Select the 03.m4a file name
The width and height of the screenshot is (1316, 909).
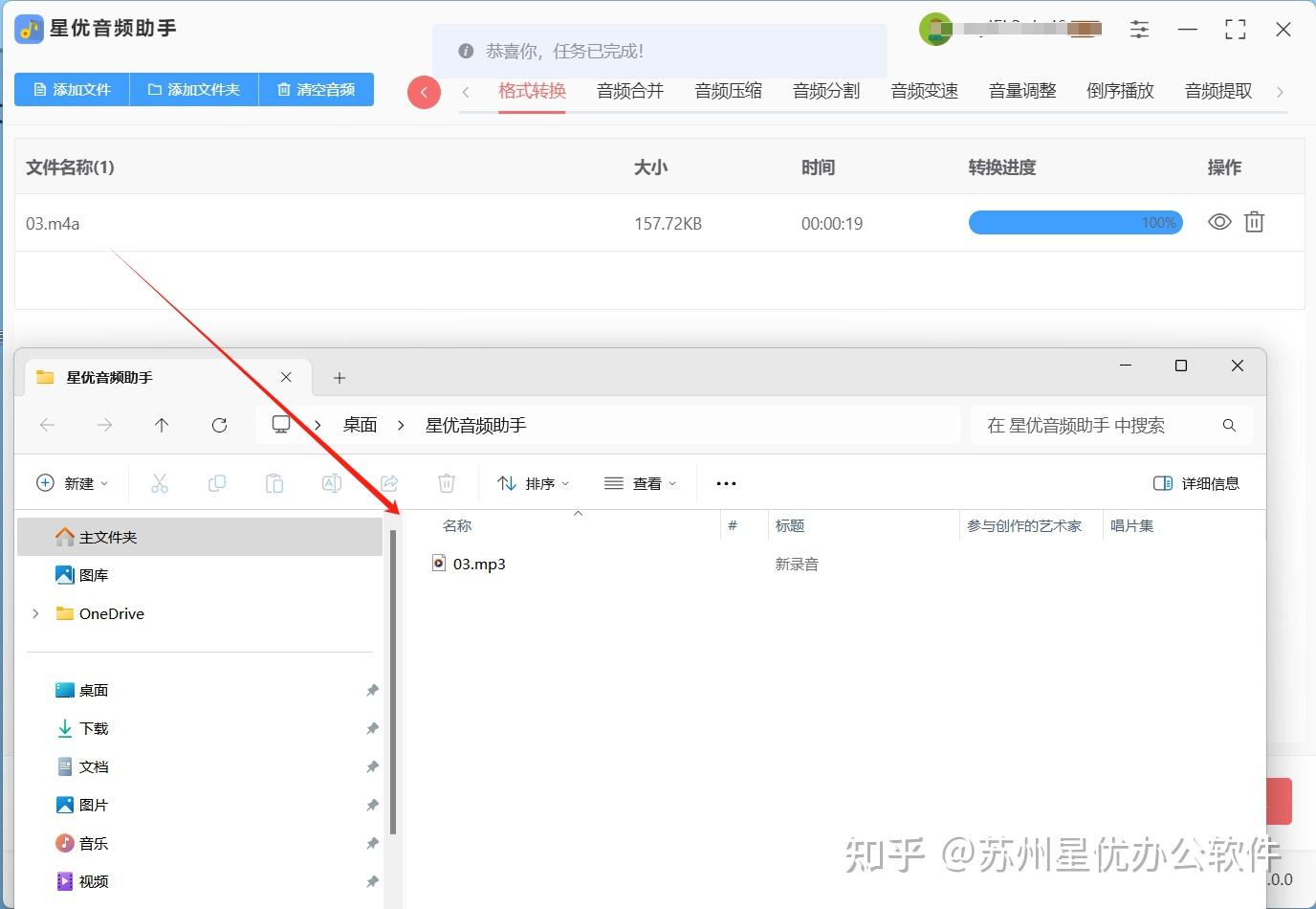click(53, 224)
